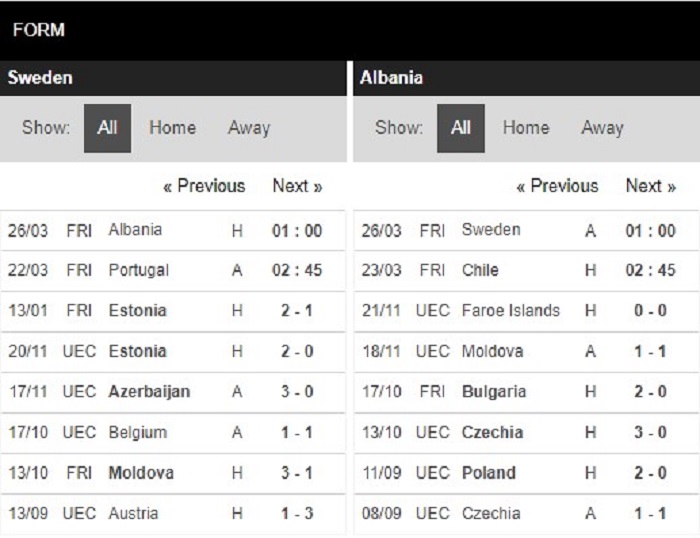Image resolution: width=700 pixels, height=538 pixels.
Task: Show Sweden's Away matches only
Action: [x=249, y=128]
